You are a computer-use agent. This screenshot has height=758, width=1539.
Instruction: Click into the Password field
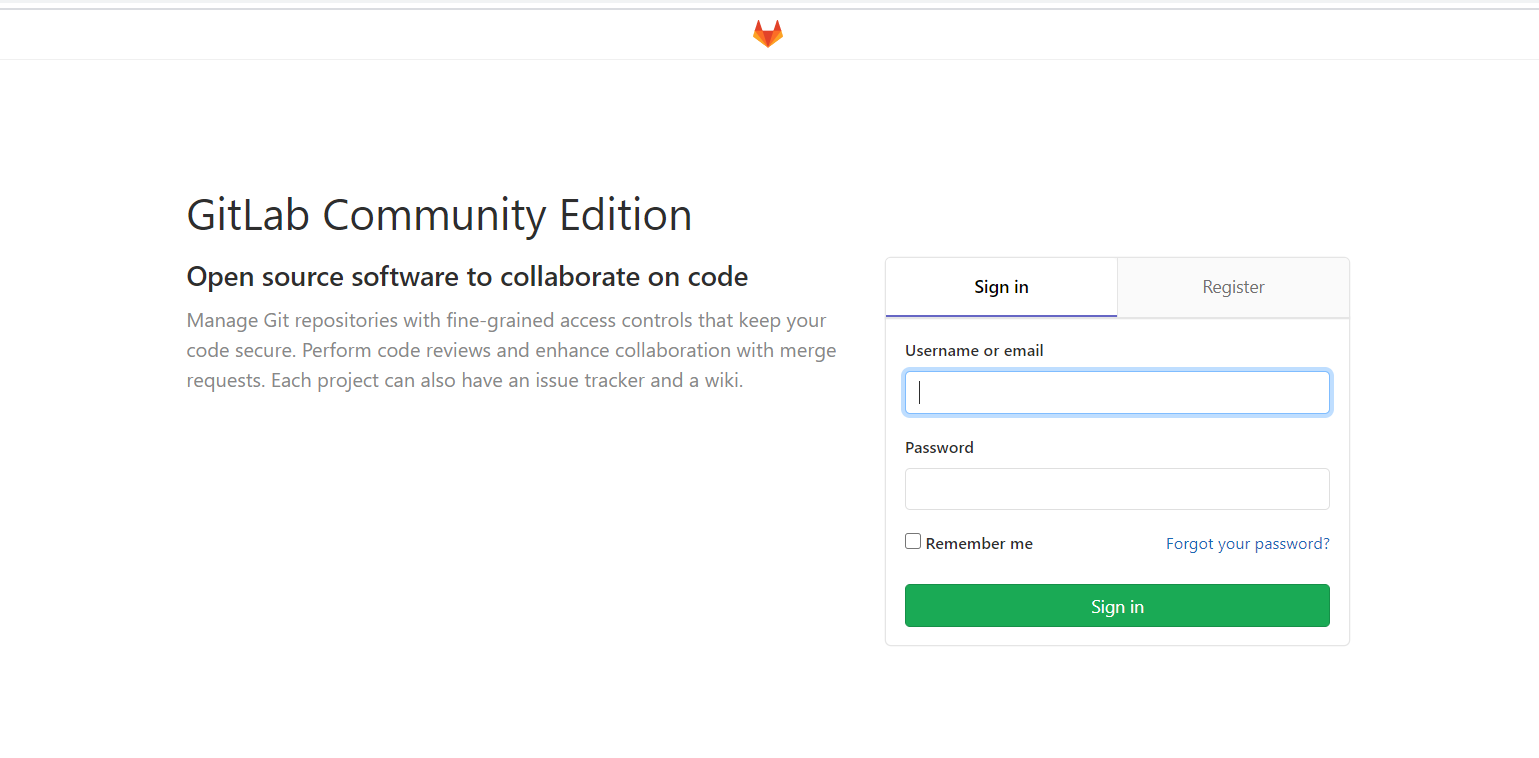tap(1117, 489)
